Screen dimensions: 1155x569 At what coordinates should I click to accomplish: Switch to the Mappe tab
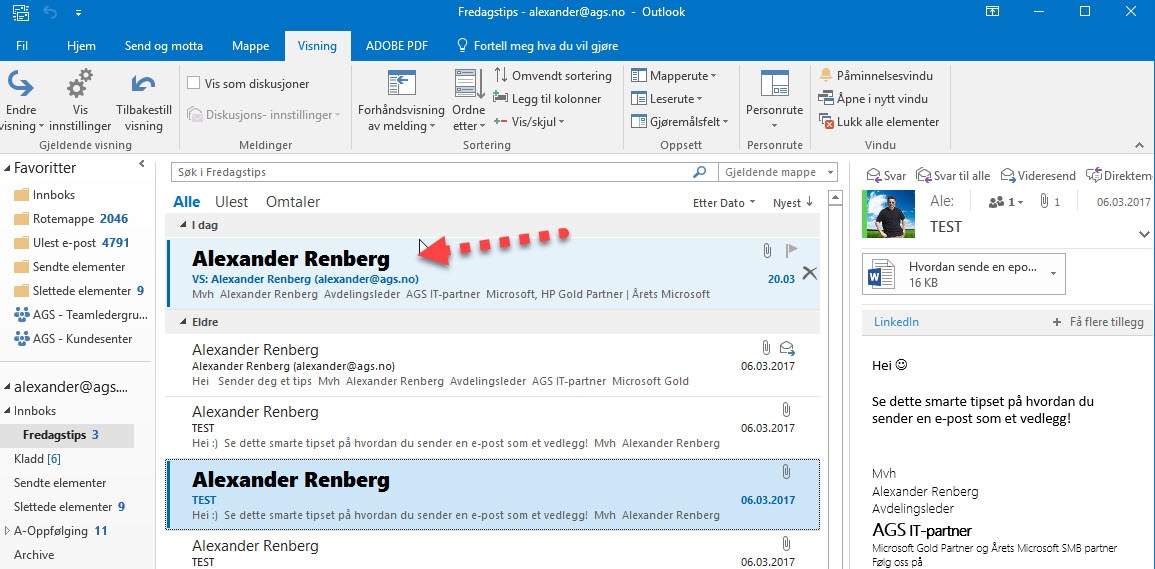[x=250, y=46]
